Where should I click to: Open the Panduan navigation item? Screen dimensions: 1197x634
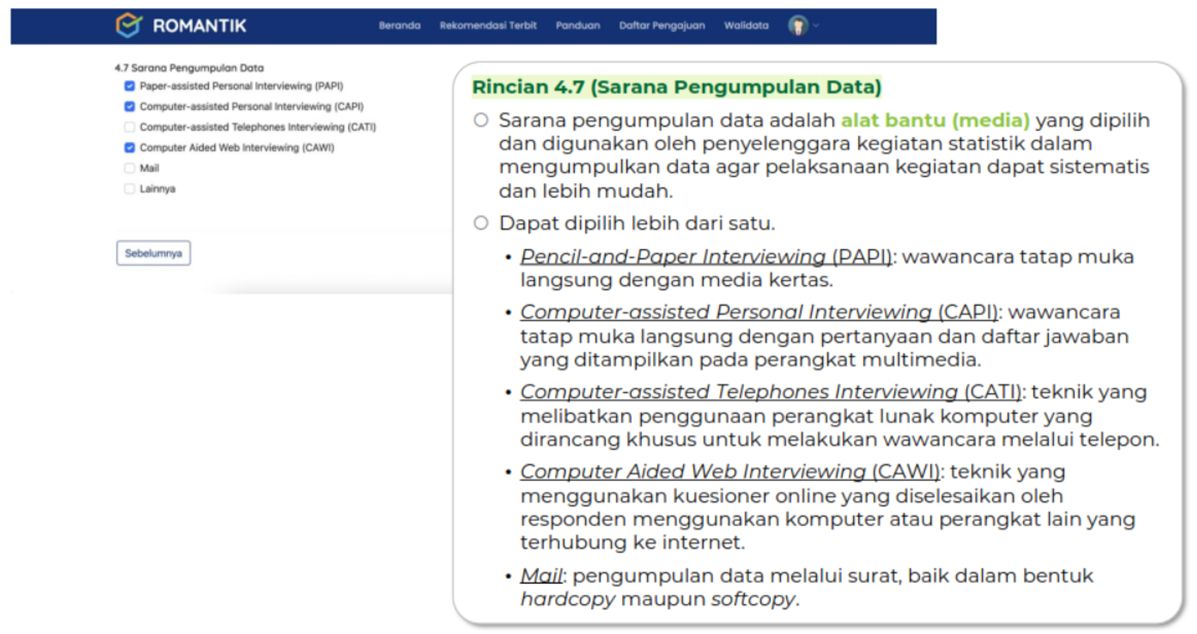[578, 26]
